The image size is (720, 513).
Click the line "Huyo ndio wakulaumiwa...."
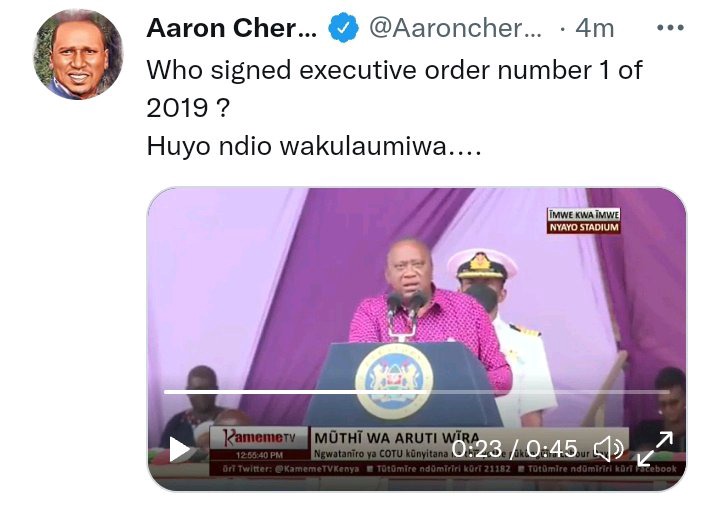314,147
